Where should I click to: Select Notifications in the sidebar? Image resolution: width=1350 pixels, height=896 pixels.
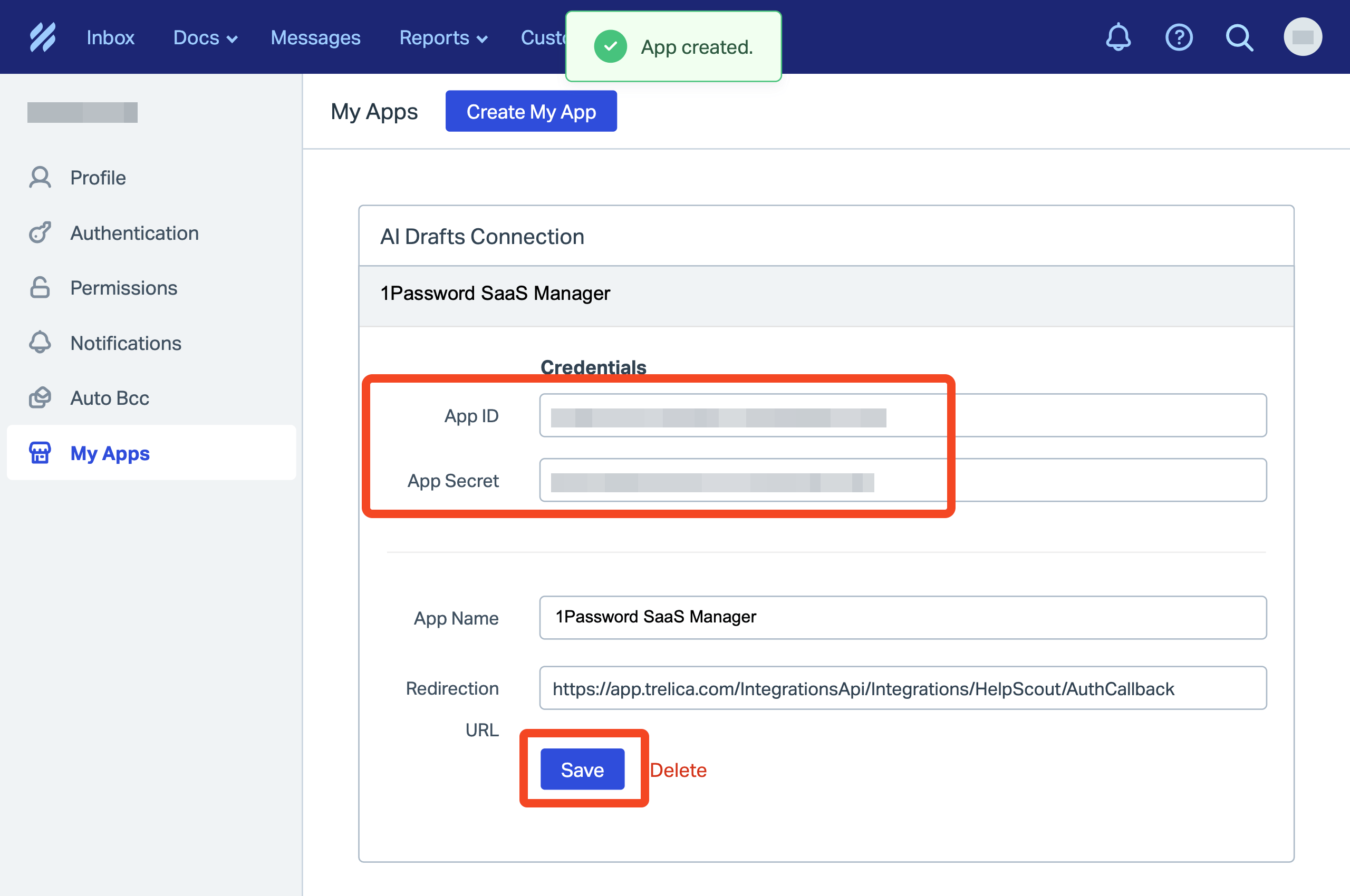151,343
